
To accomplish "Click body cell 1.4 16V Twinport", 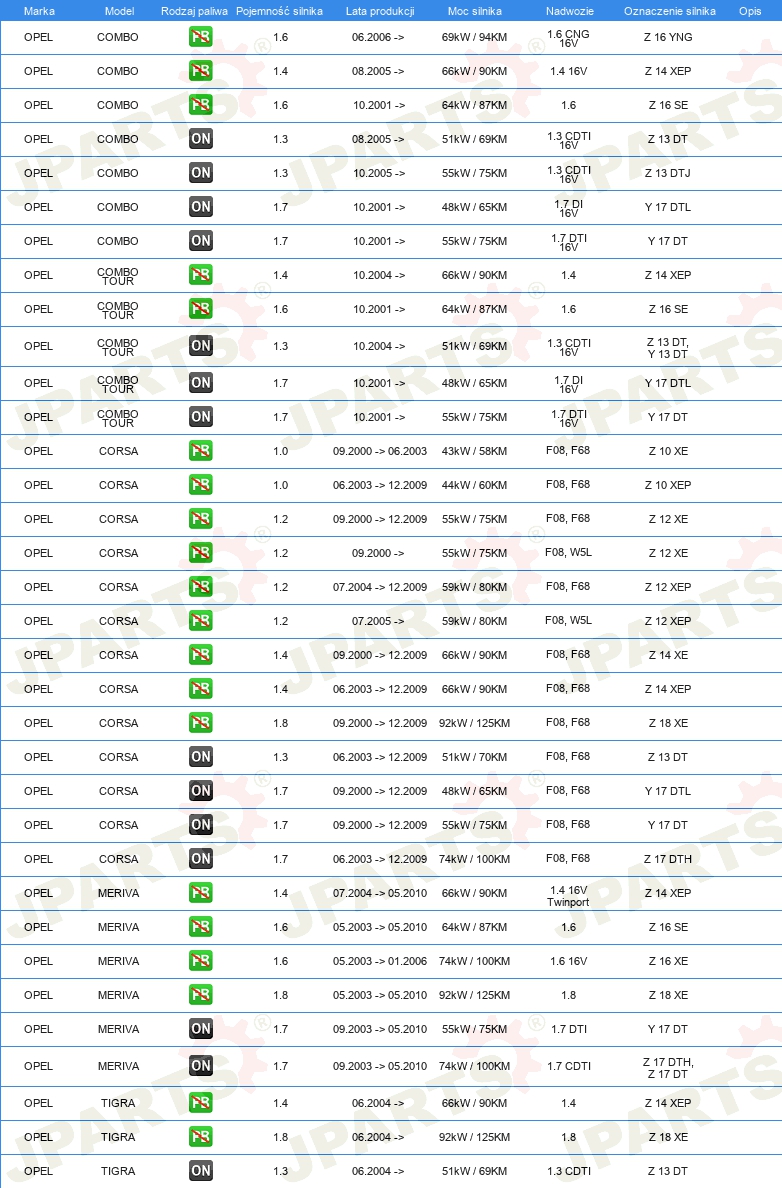I will [568, 896].
